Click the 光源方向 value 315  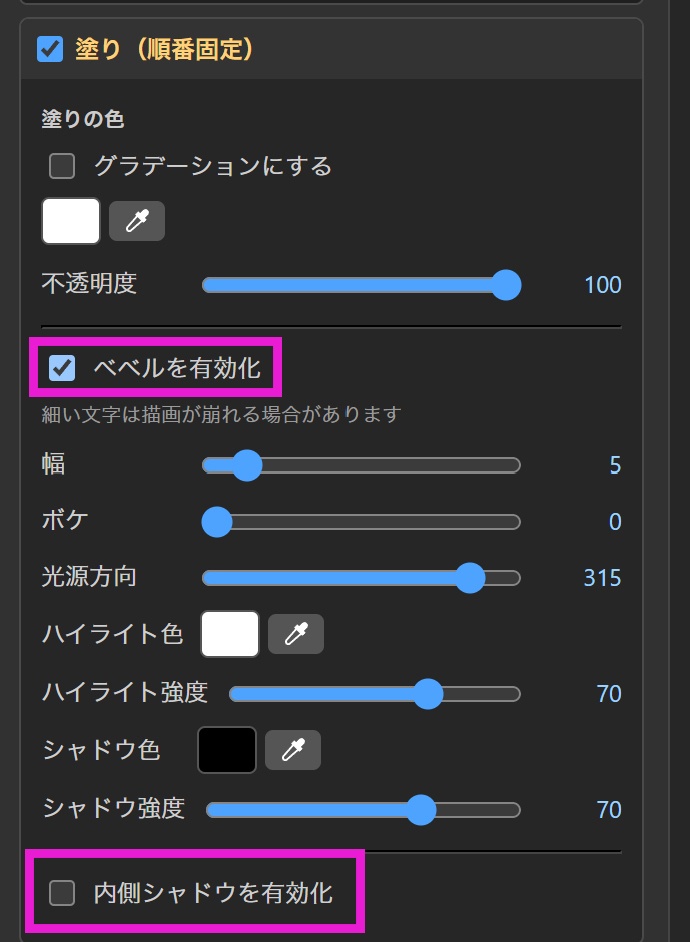pos(602,578)
